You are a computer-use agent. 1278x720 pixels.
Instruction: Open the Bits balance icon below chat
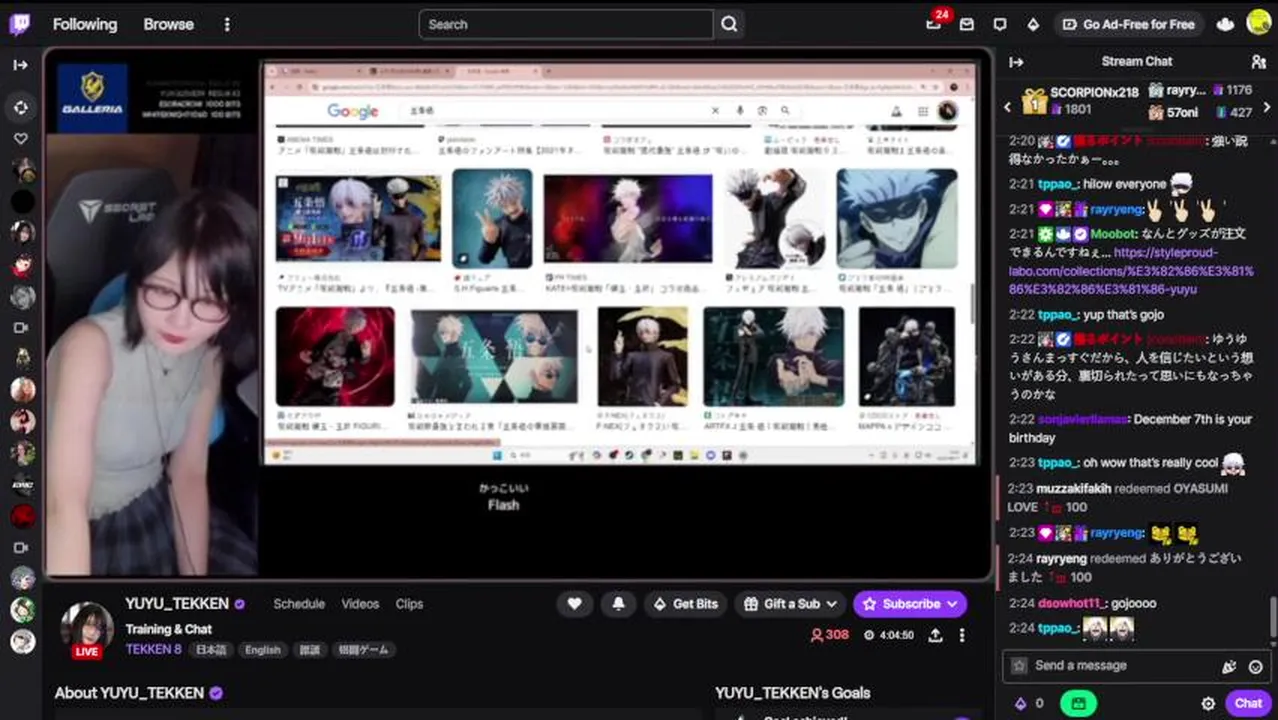tap(1020, 703)
